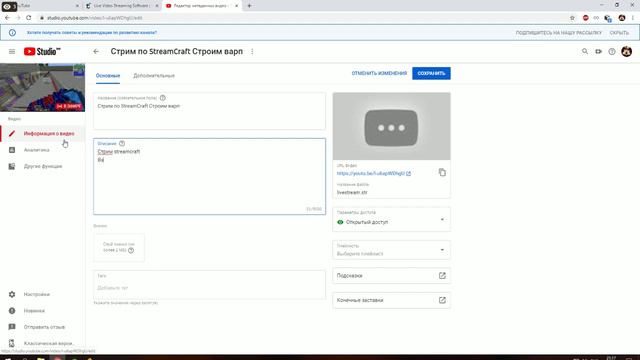Bookmark this page with the star icon
The image size is (640, 360).
tap(572, 18)
